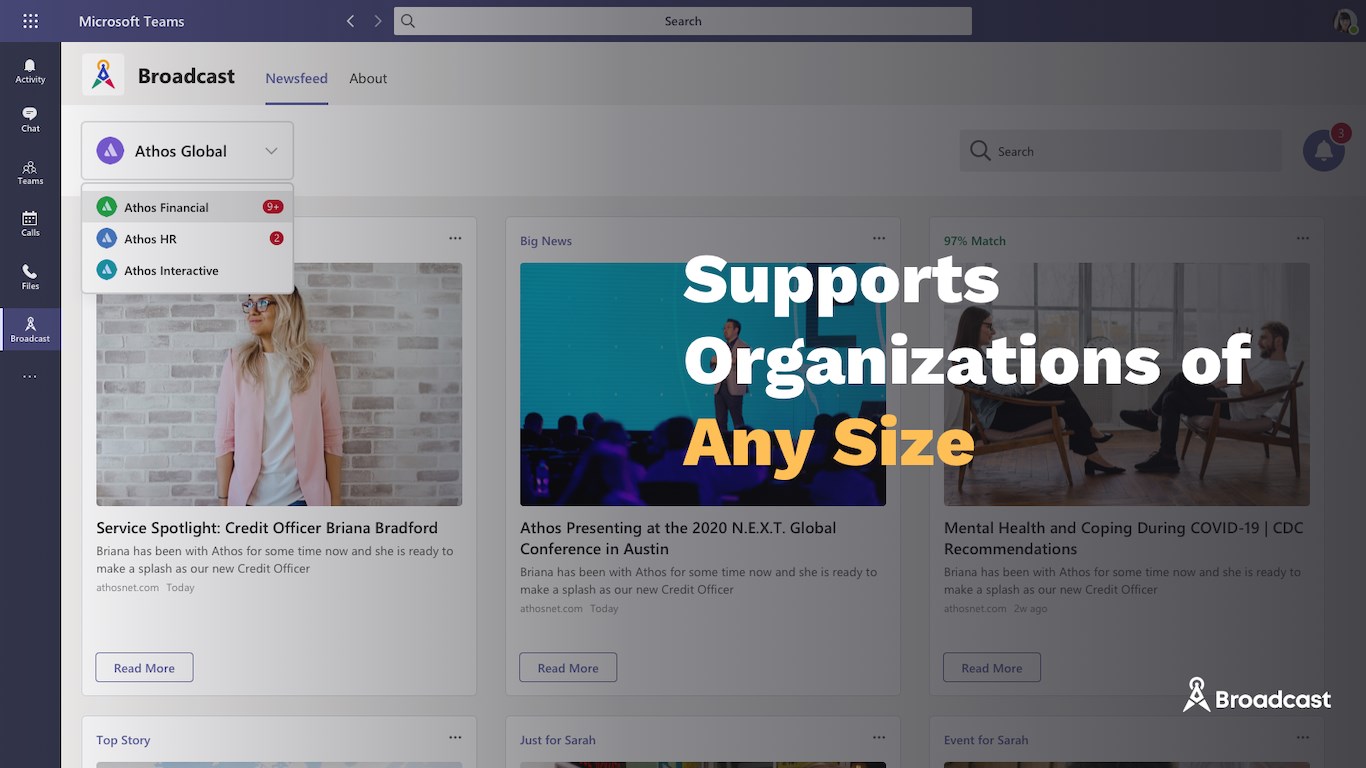Click the Top Story card label
Image resolution: width=1366 pixels, height=768 pixels.
(x=123, y=740)
